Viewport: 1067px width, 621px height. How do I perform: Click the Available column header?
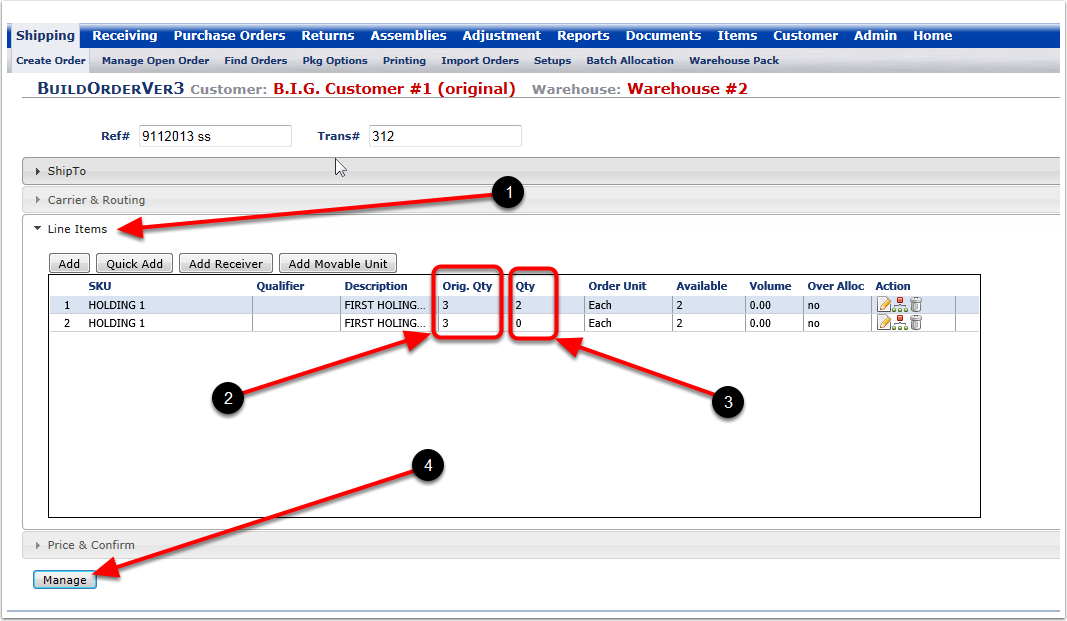point(702,286)
